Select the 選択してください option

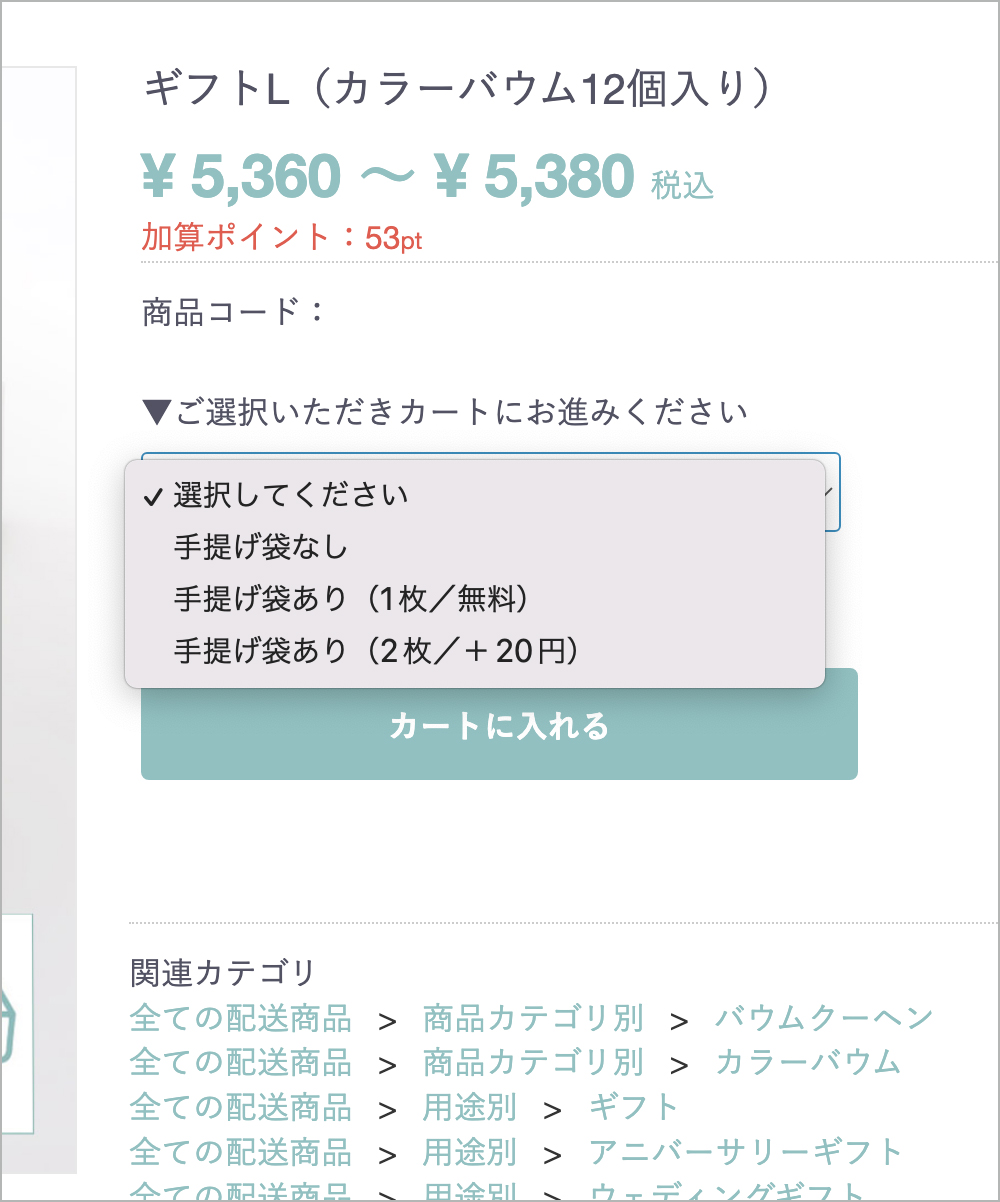(x=475, y=495)
